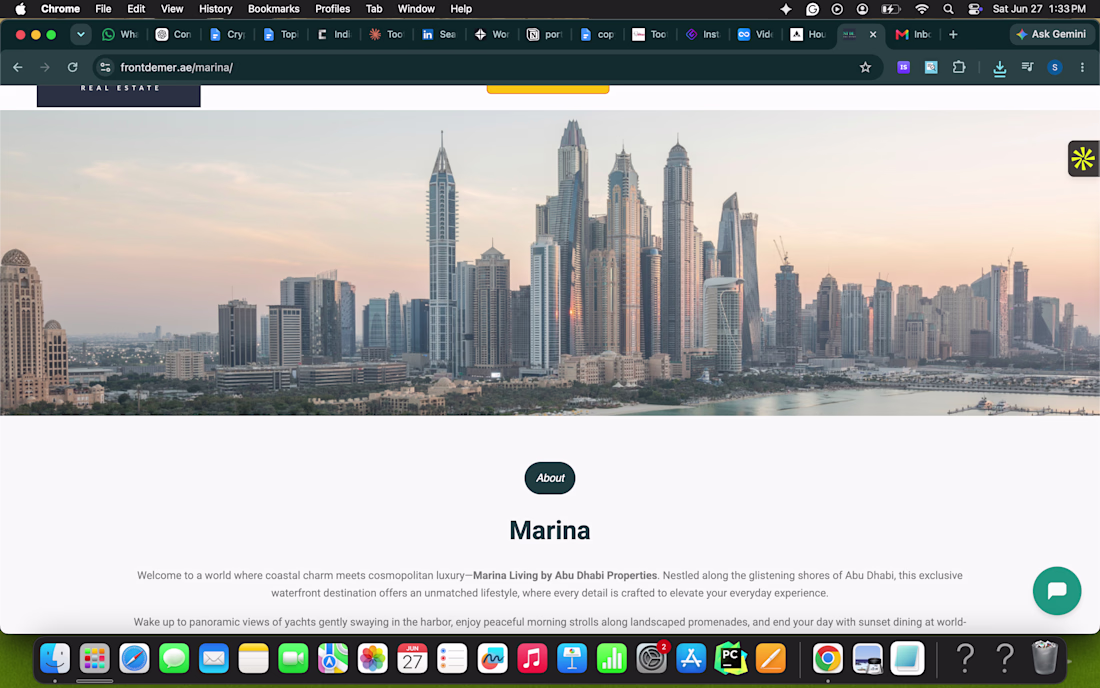Open the History menu

tap(215, 9)
